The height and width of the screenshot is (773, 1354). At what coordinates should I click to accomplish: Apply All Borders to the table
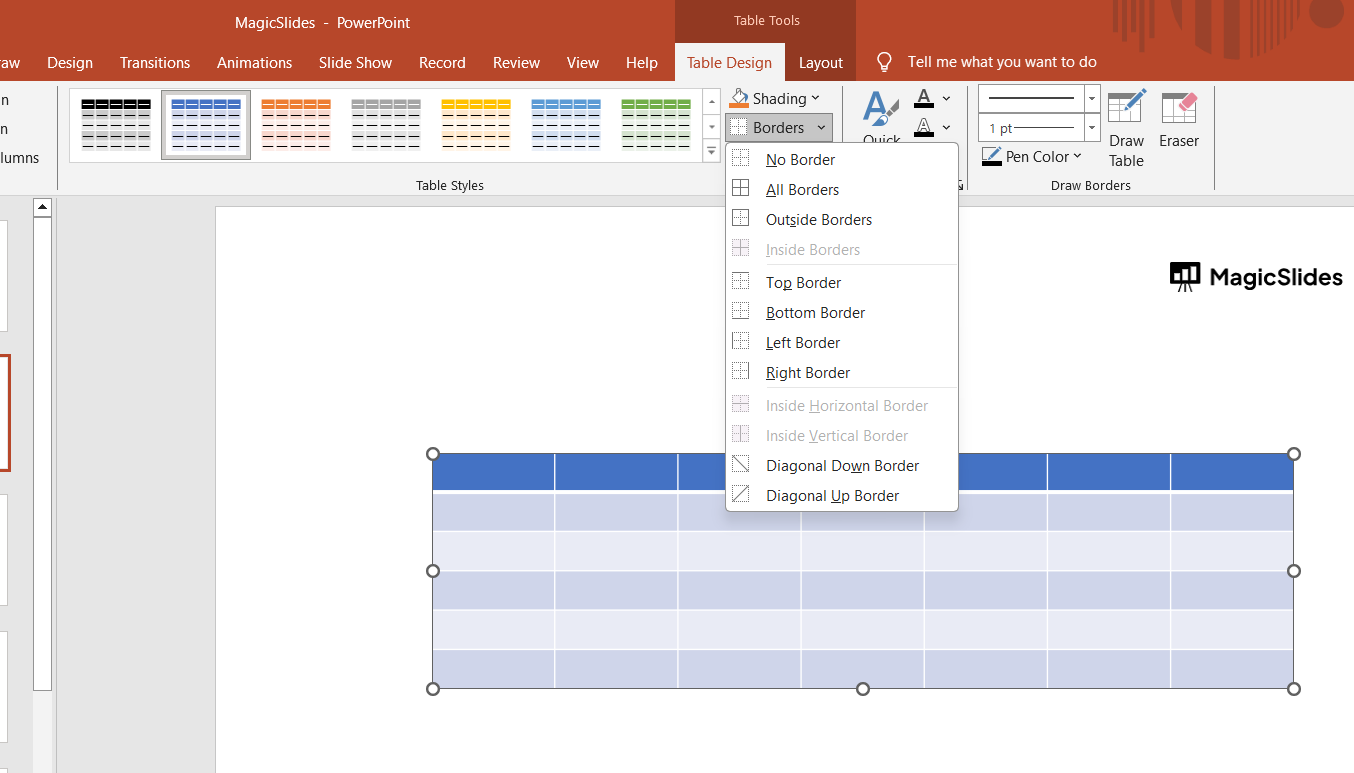click(802, 190)
